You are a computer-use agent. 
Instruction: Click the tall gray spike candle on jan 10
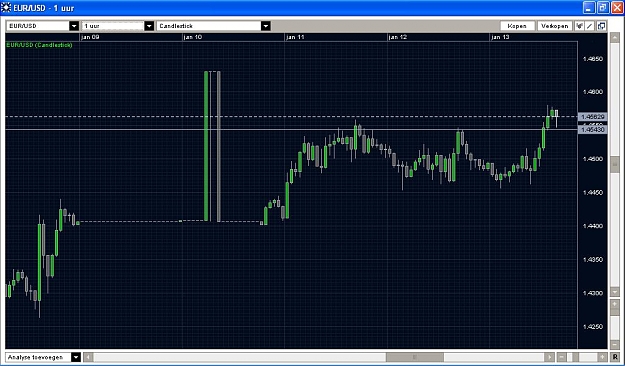(219, 146)
